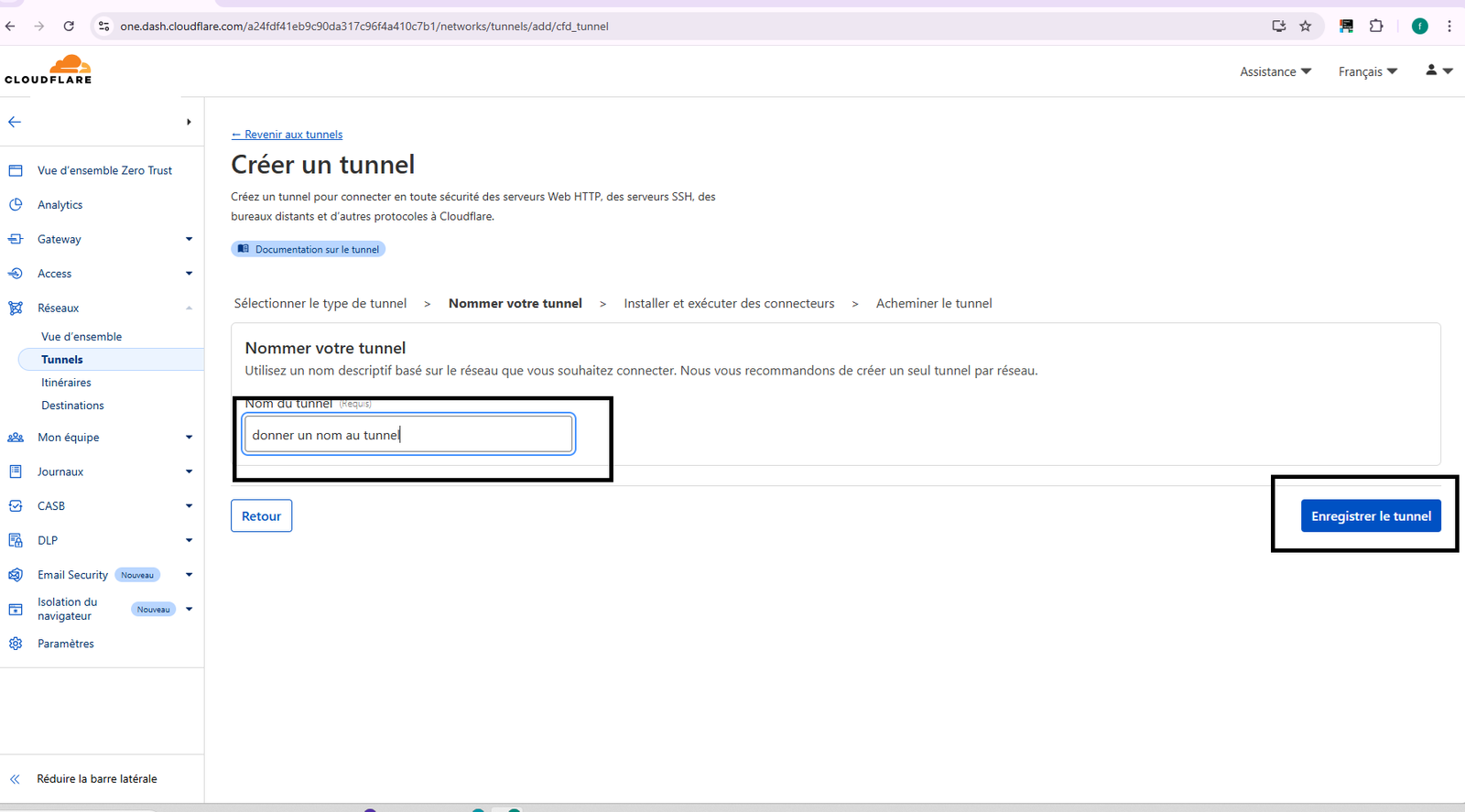Open Itinéraires in the sidebar
This screenshot has width=1465, height=812.
66,383
